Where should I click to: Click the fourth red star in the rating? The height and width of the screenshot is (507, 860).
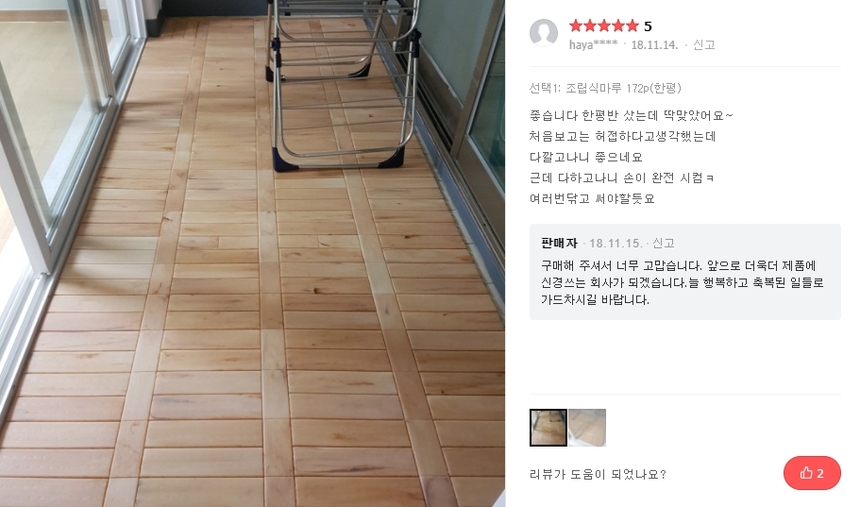click(618, 25)
